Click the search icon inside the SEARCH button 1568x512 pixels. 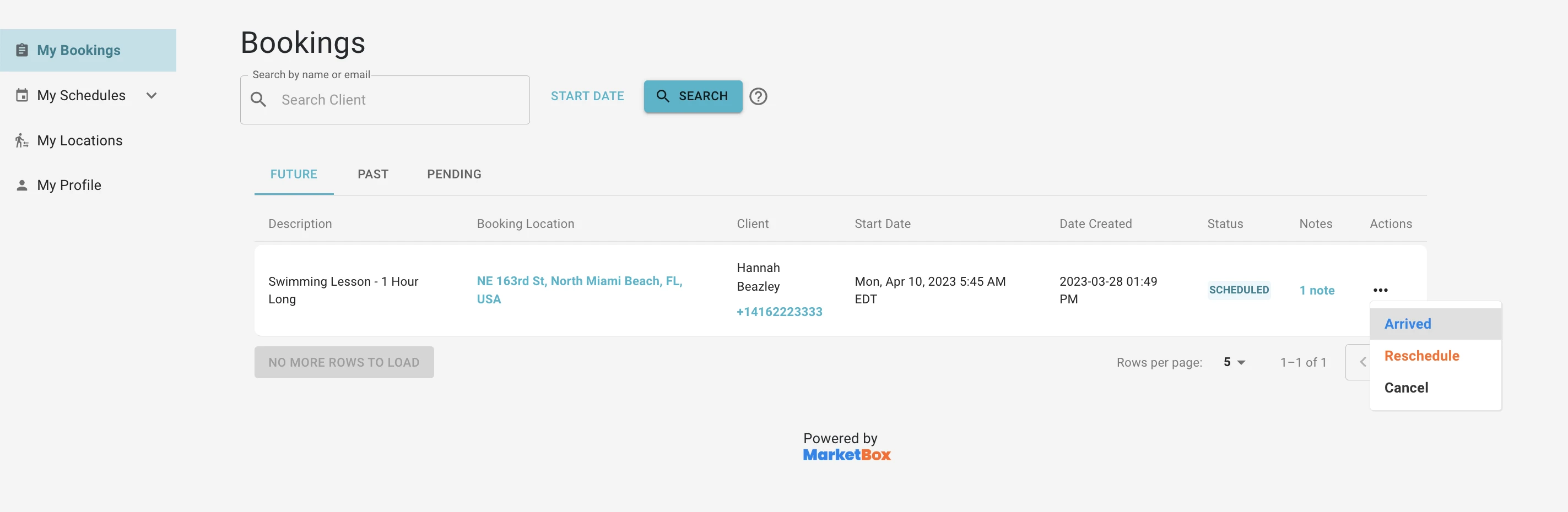[x=663, y=96]
